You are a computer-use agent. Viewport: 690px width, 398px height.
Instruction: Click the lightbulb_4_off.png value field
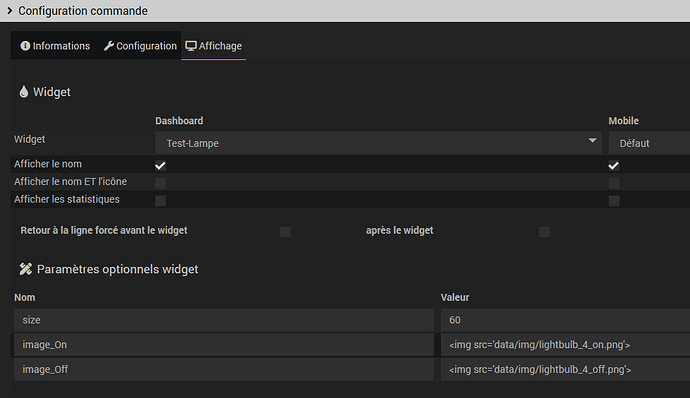point(565,369)
